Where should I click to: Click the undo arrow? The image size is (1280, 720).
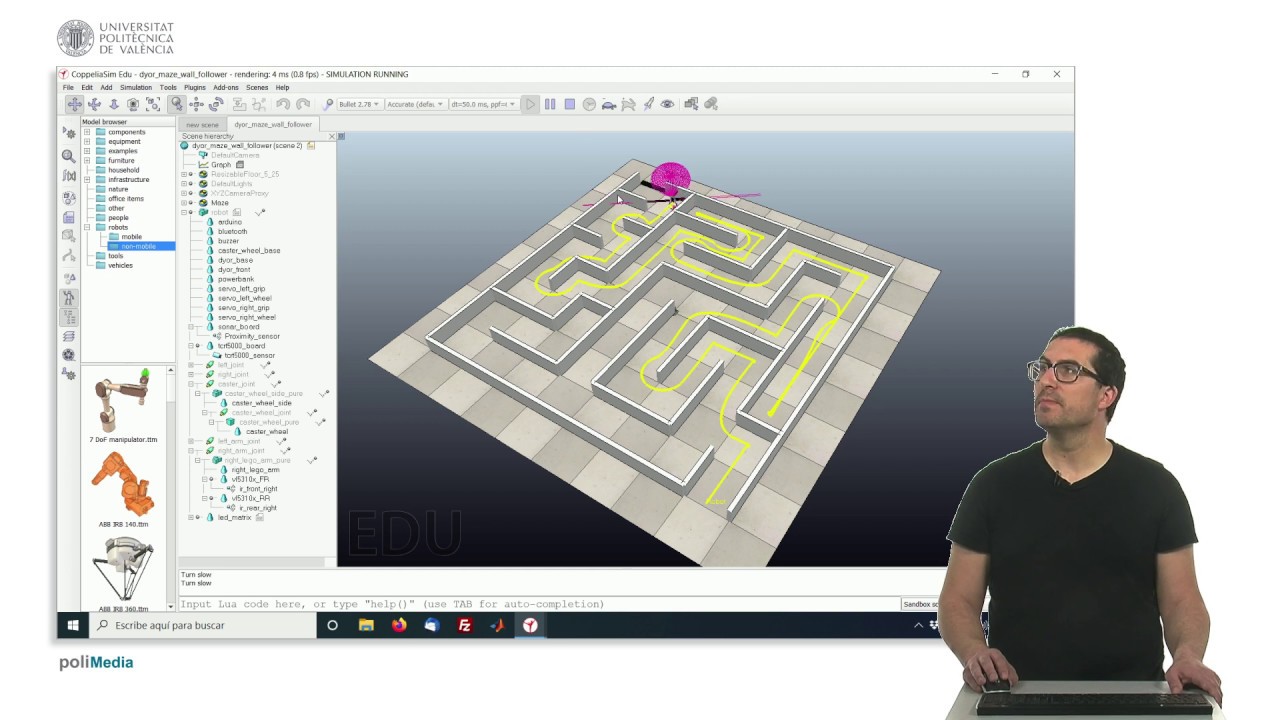[283, 104]
